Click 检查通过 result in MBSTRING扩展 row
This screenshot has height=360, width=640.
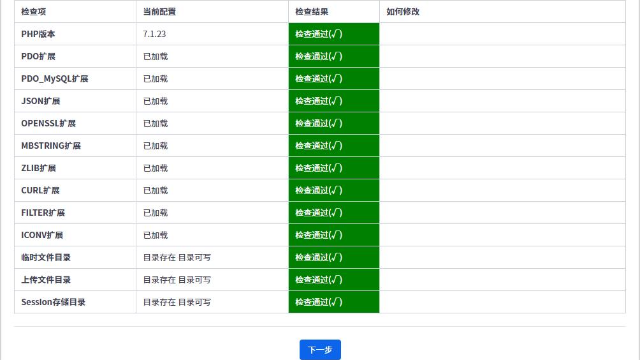[319, 146]
